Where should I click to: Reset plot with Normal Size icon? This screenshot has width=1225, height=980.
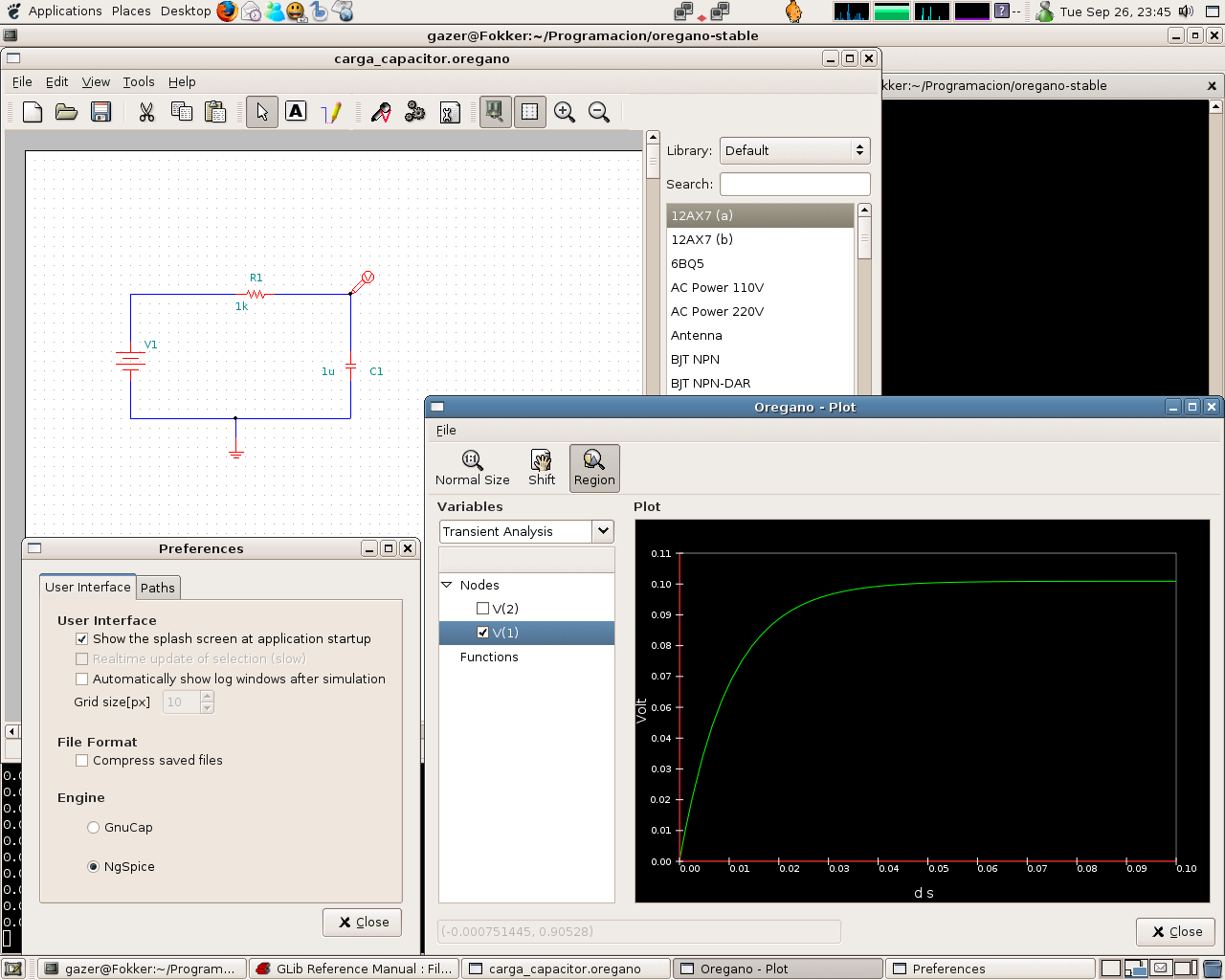tap(472, 468)
